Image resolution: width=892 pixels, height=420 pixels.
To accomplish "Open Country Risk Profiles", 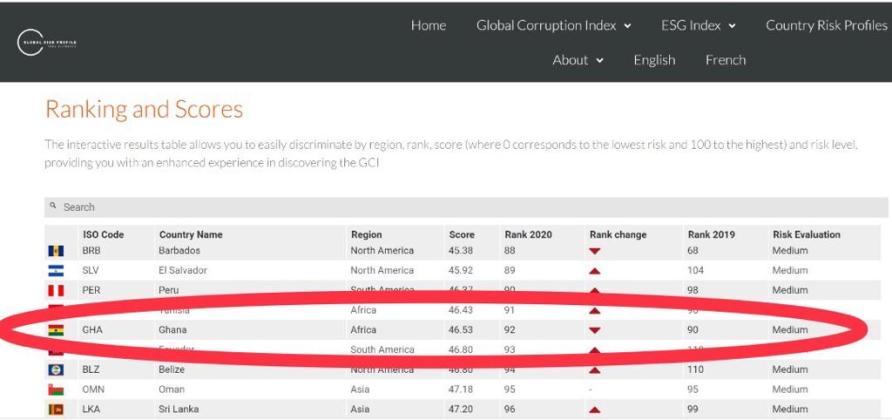I will 826,26.
